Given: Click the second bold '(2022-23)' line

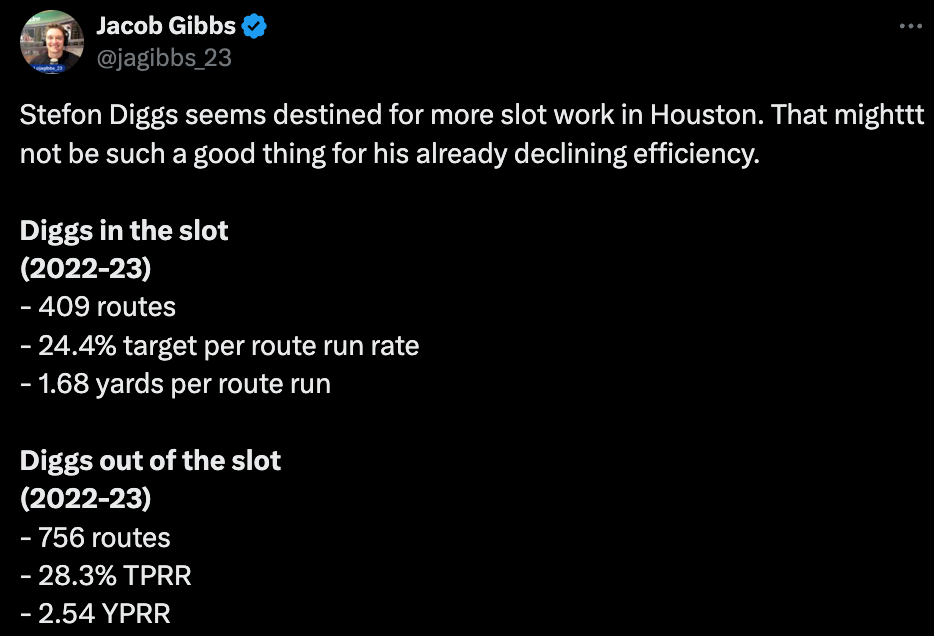Looking at the screenshot, I should coord(86,499).
